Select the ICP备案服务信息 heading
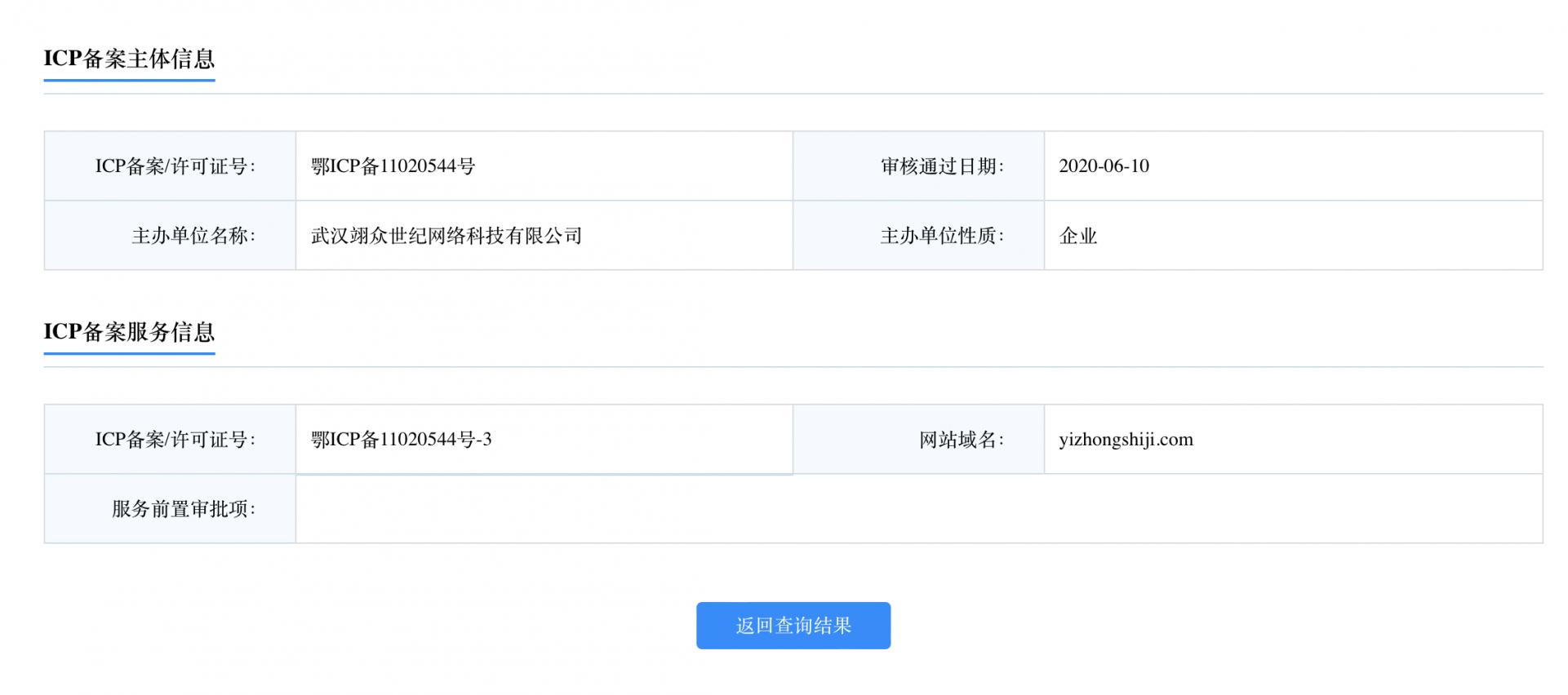The height and width of the screenshot is (695, 1568). coord(129,332)
